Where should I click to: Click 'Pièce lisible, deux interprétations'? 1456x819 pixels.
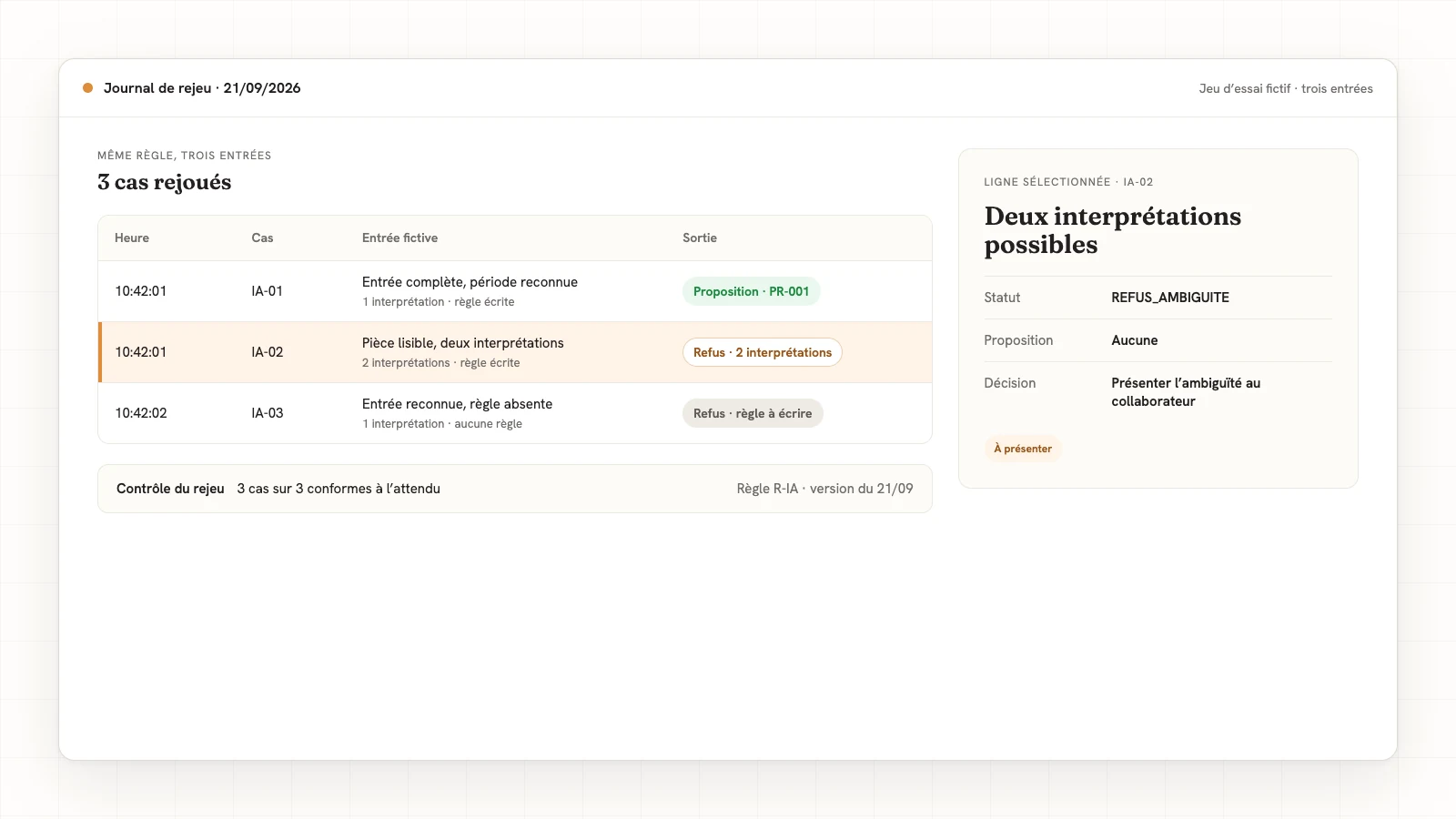point(463,343)
